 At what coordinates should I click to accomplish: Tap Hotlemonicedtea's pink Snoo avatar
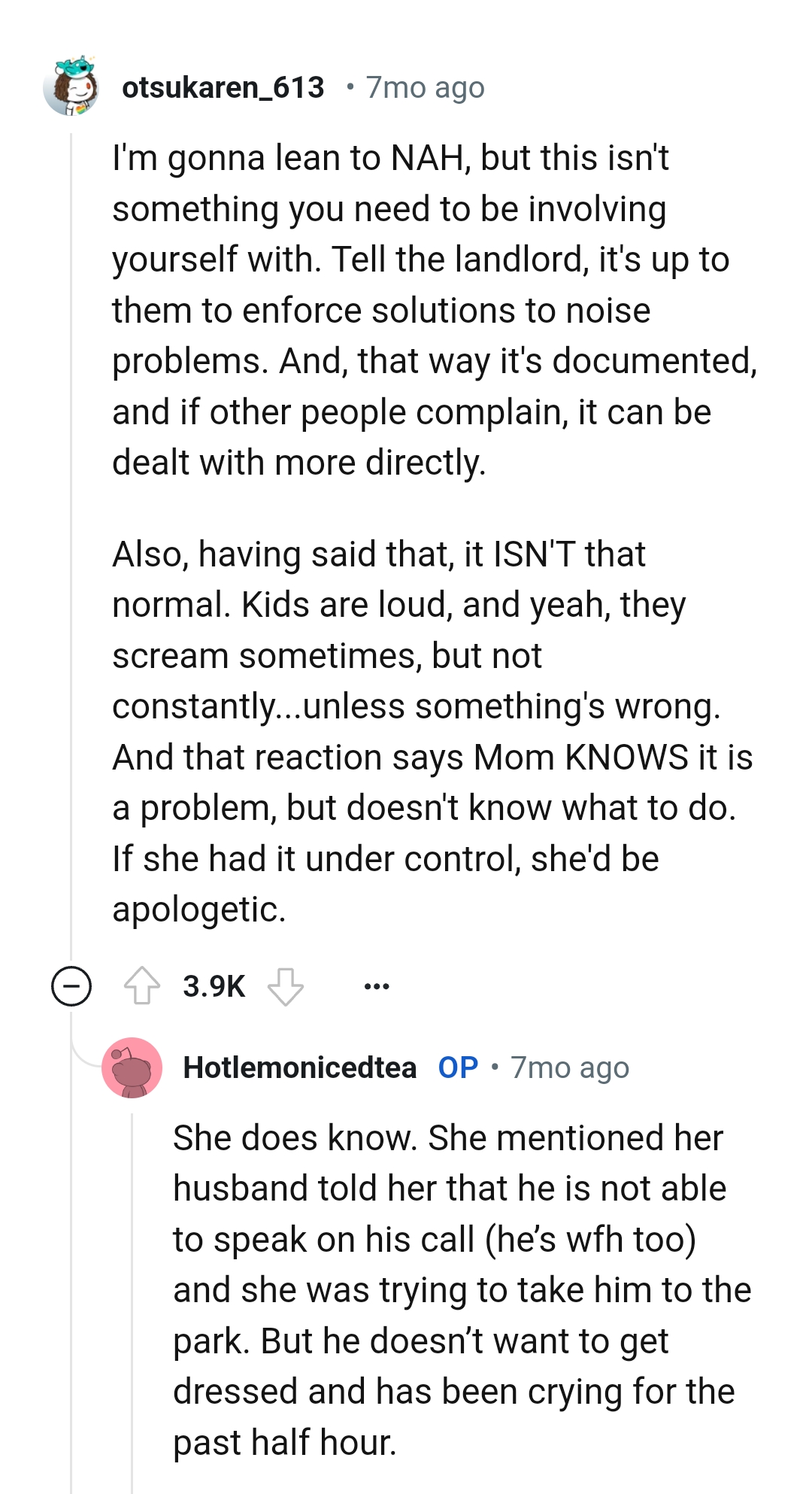click(132, 1067)
